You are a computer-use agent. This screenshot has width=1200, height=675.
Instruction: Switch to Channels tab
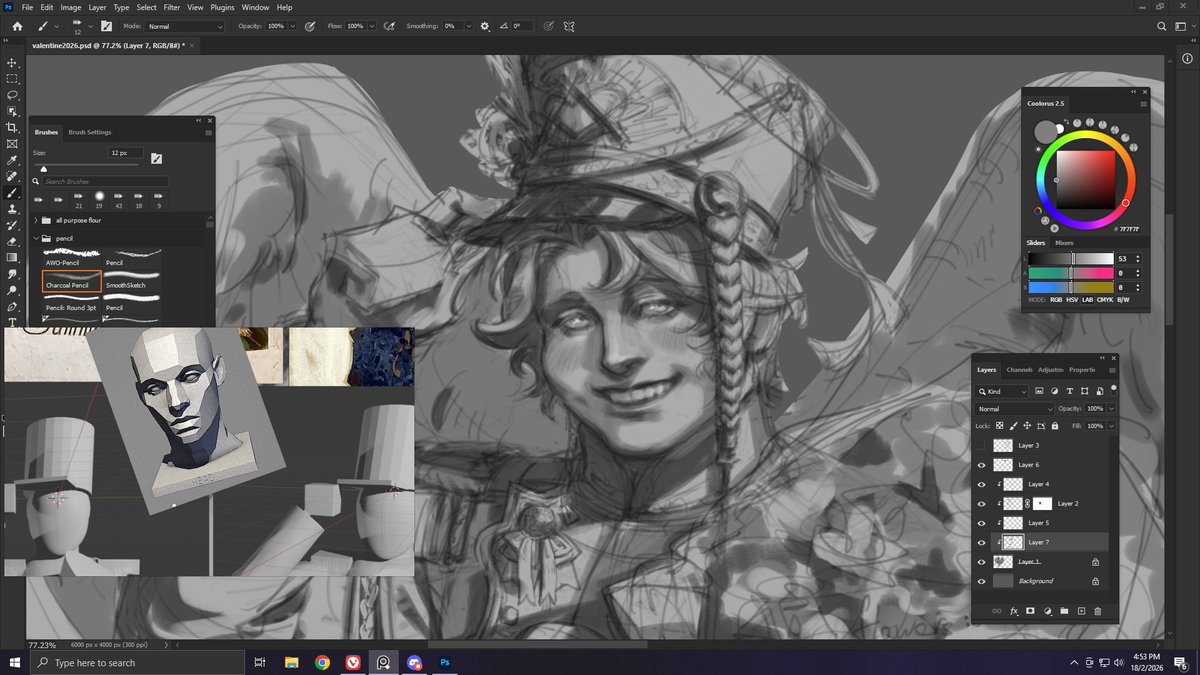pyautogui.click(x=1019, y=370)
